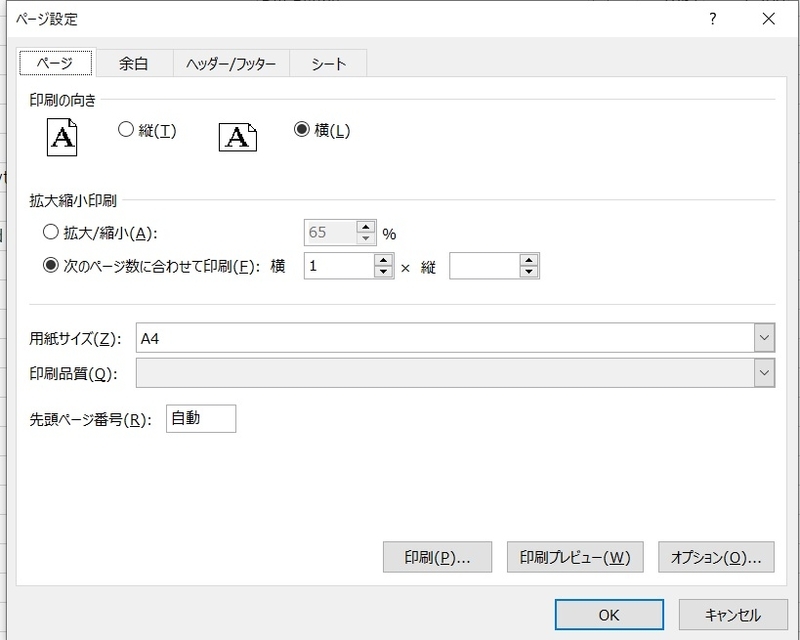Open the 印刷品質 print quality dropdown
The height and width of the screenshot is (640, 800).
[763, 372]
